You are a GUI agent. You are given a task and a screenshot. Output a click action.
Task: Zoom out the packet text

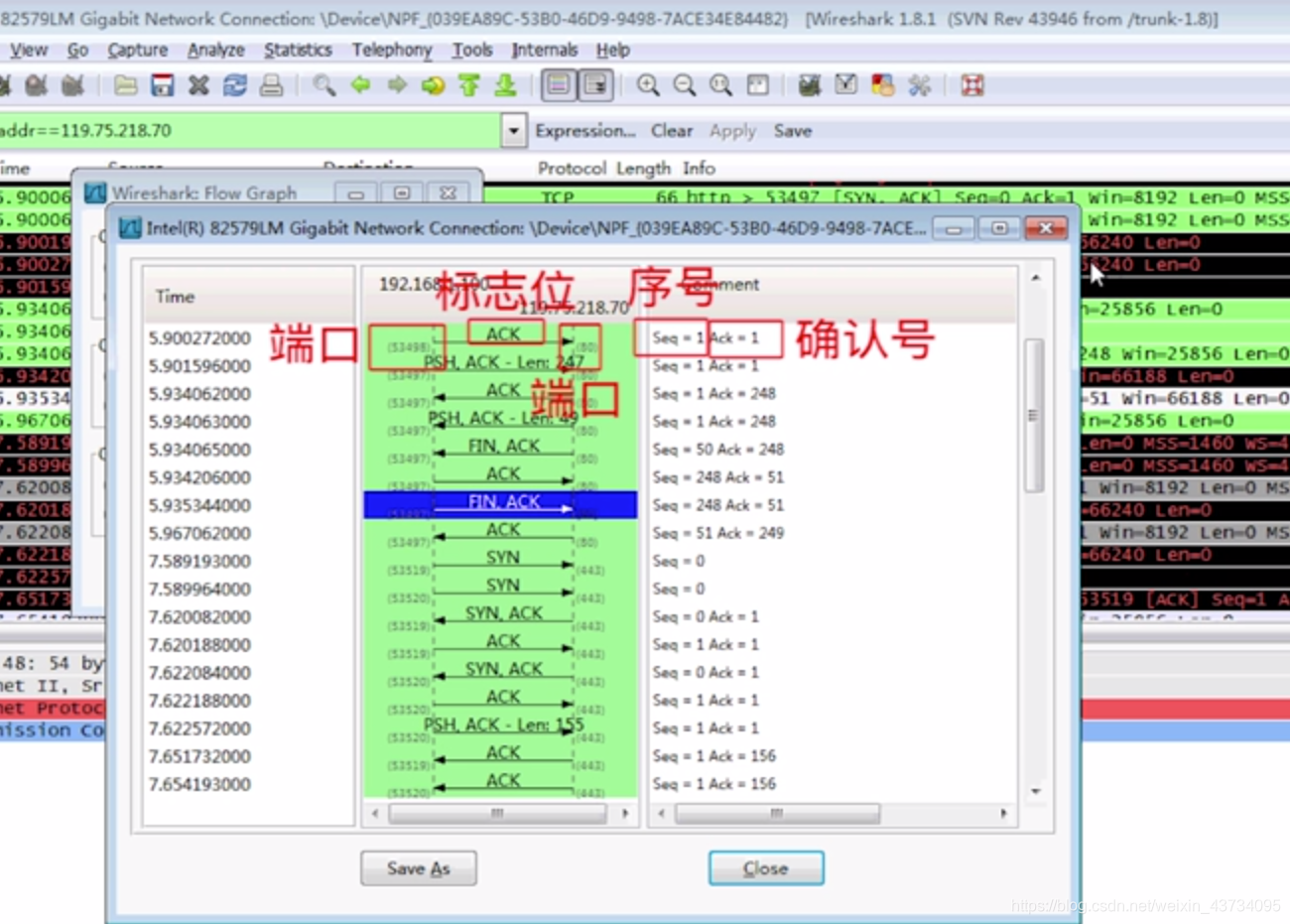pos(685,86)
